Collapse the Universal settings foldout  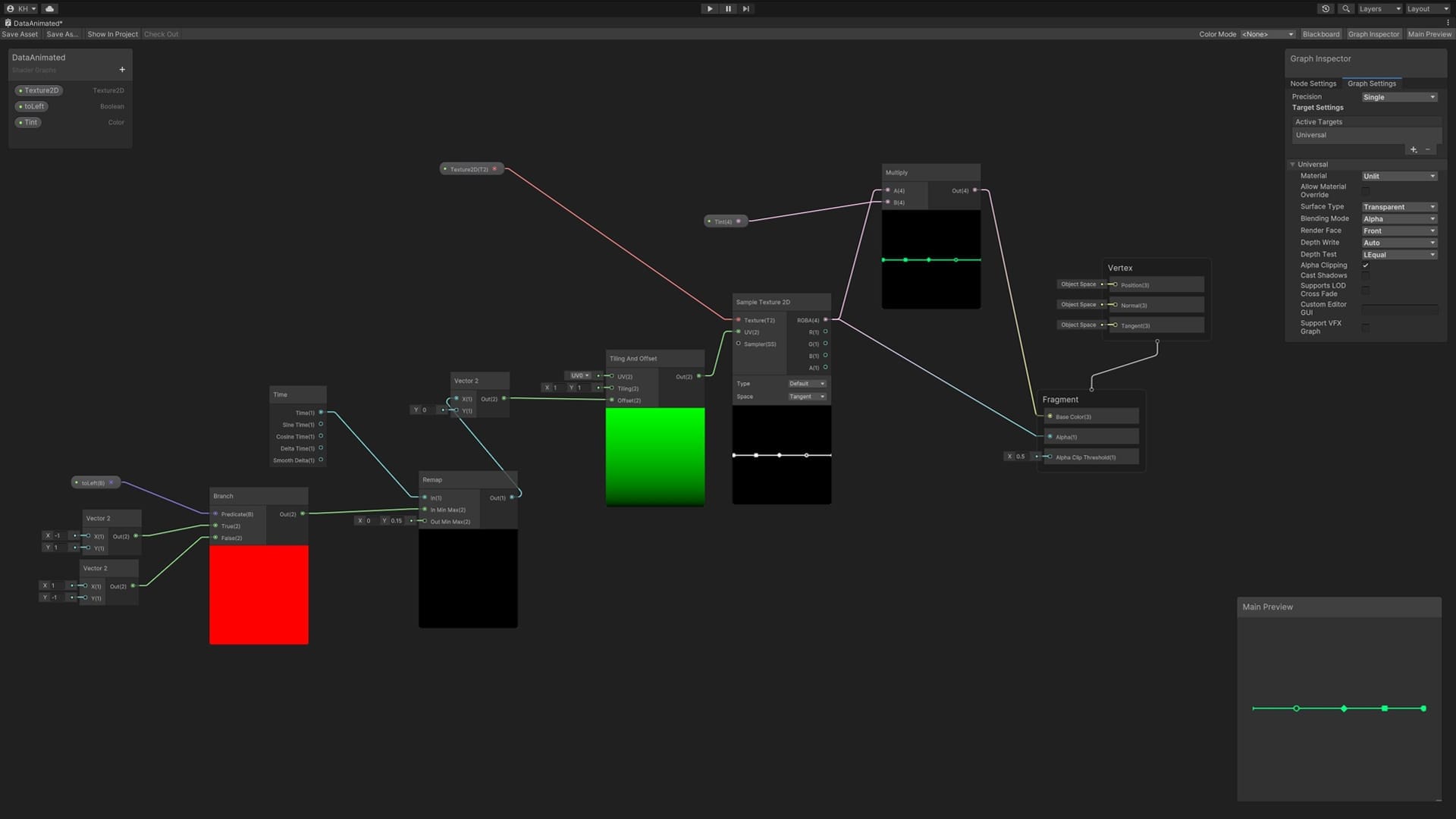click(1293, 165)
